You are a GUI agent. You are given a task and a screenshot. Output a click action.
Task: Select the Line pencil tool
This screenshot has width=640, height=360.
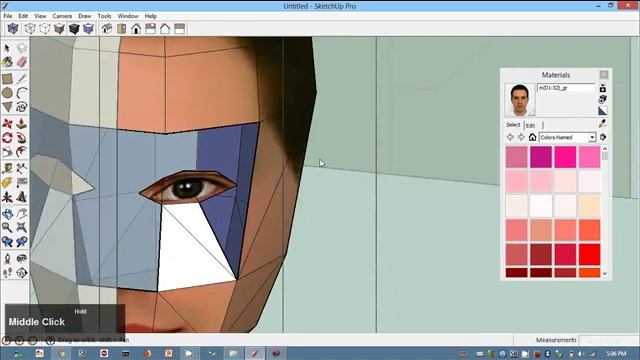(22, 78)
